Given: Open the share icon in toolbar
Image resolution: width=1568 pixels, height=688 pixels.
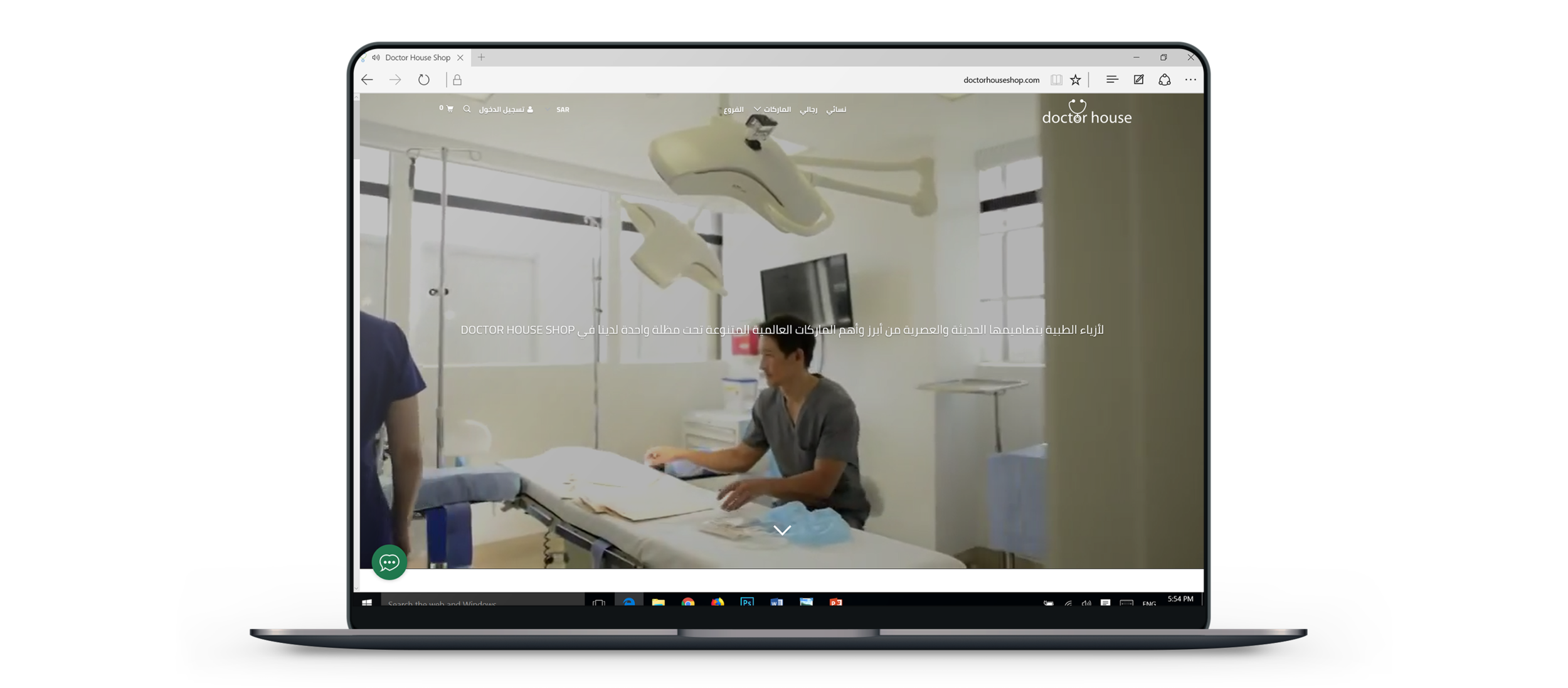Looking at the screenshot, I should 1165,80.
